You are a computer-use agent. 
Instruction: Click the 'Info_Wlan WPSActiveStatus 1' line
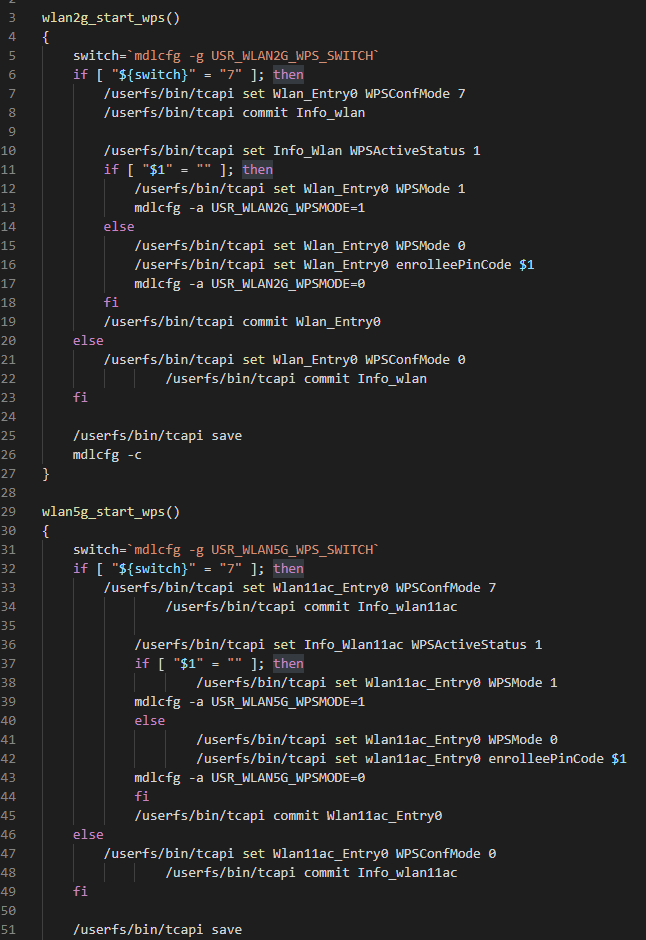tap(292, 150)
